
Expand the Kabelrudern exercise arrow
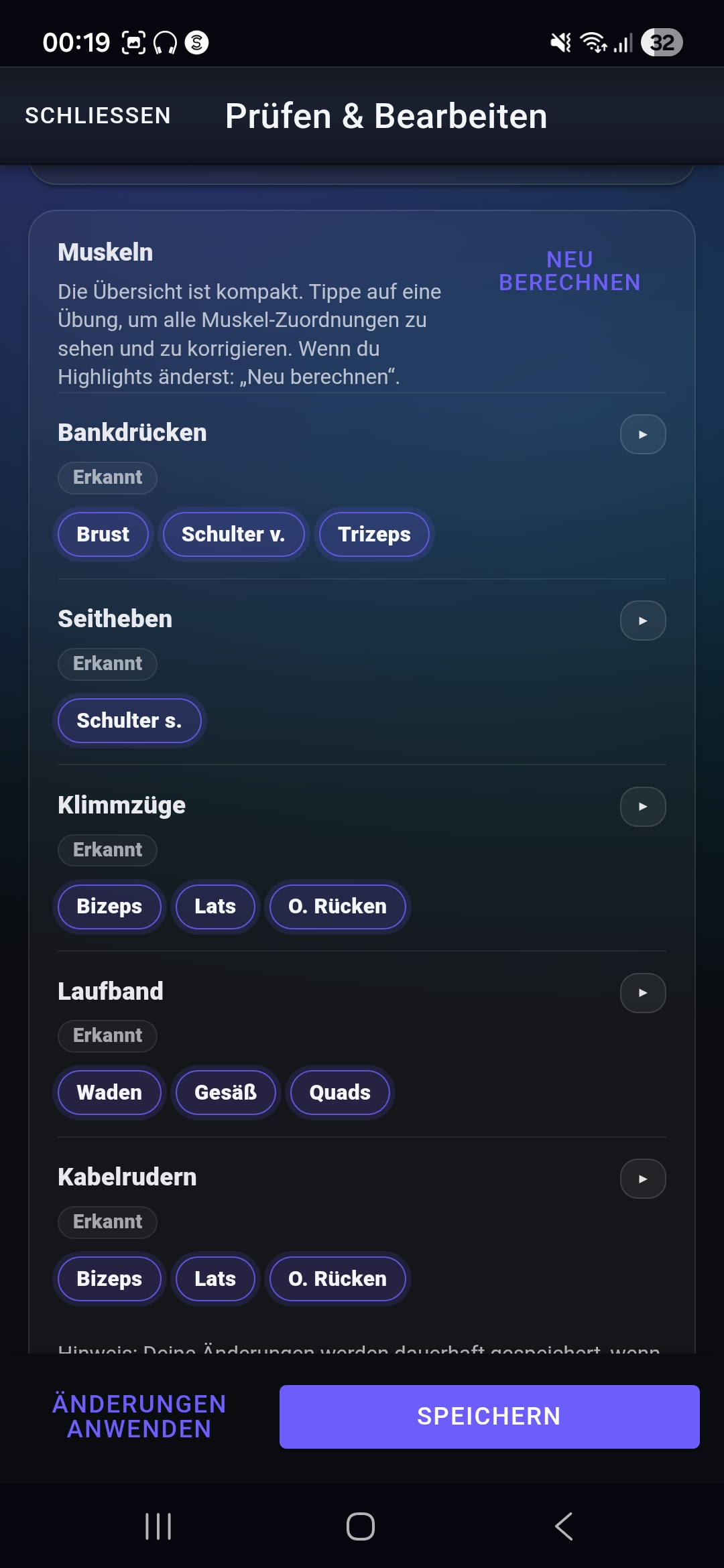coord(643,1179)
